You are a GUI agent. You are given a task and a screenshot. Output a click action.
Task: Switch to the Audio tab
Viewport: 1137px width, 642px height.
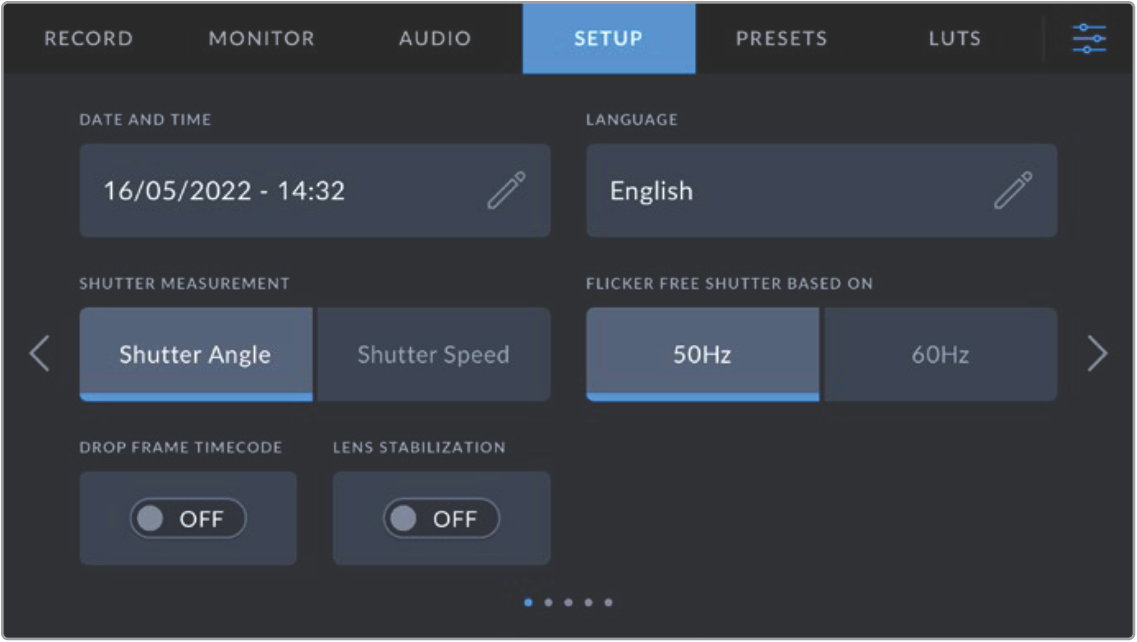pyautogui.click(x=435, y=39)
